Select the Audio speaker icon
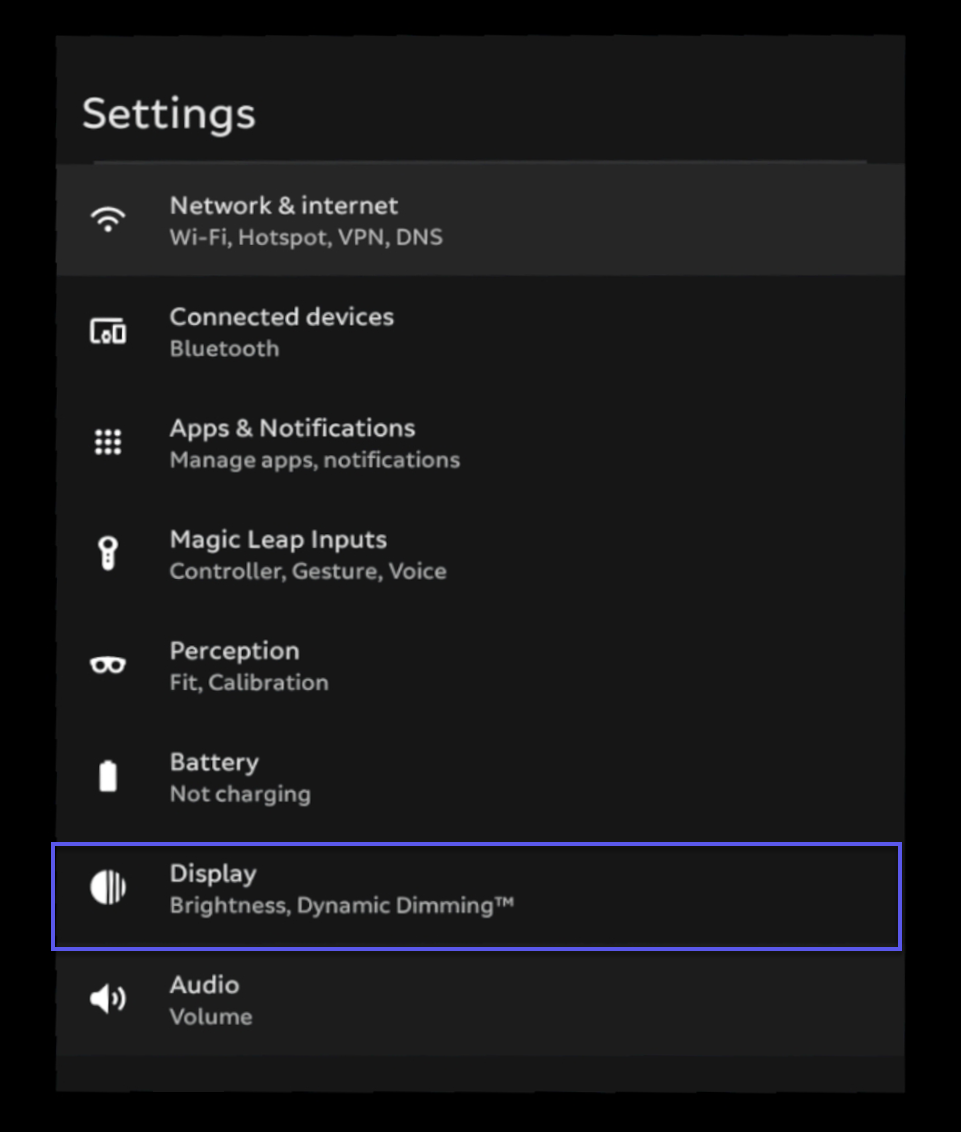 point(108,998)
